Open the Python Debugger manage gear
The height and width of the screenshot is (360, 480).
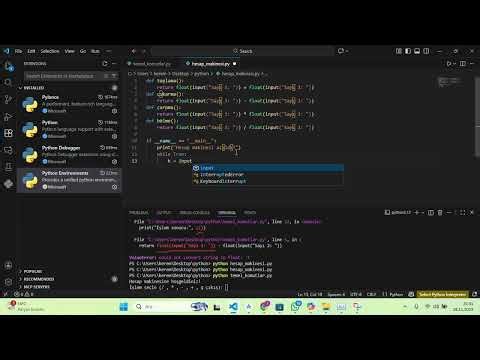pyautogui.click(x=114, y=161)
